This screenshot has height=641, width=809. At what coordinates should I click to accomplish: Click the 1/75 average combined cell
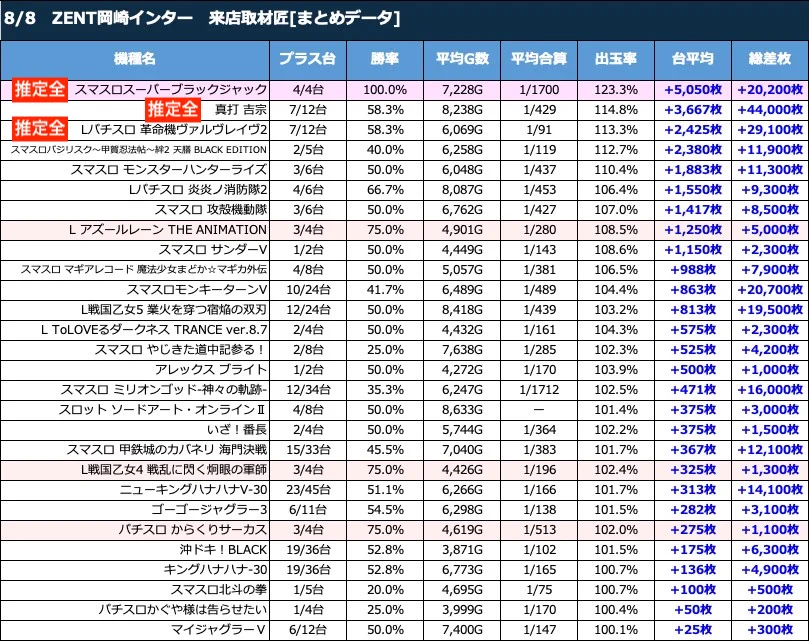[539, 590]
